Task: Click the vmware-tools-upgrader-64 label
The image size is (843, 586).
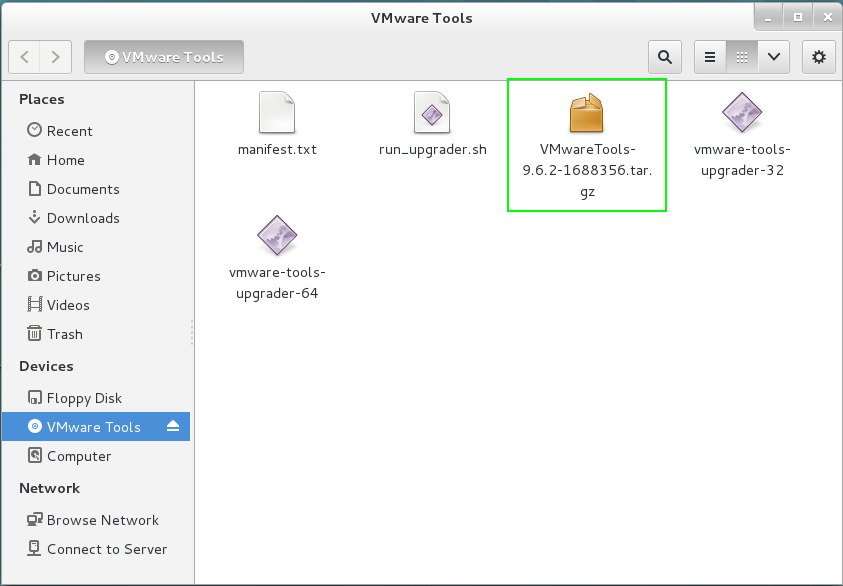Action: coord(277,283)
